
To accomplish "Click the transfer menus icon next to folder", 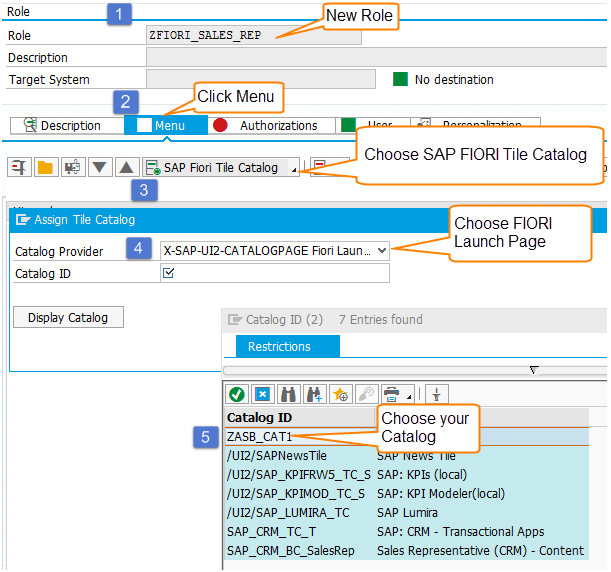I will 73,168.
